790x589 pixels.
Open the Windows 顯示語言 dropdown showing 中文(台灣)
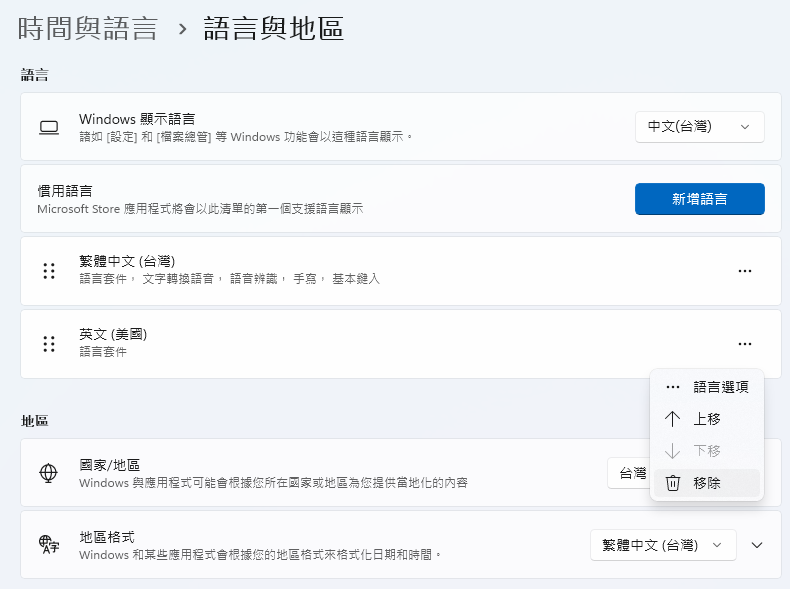(699, 127)
